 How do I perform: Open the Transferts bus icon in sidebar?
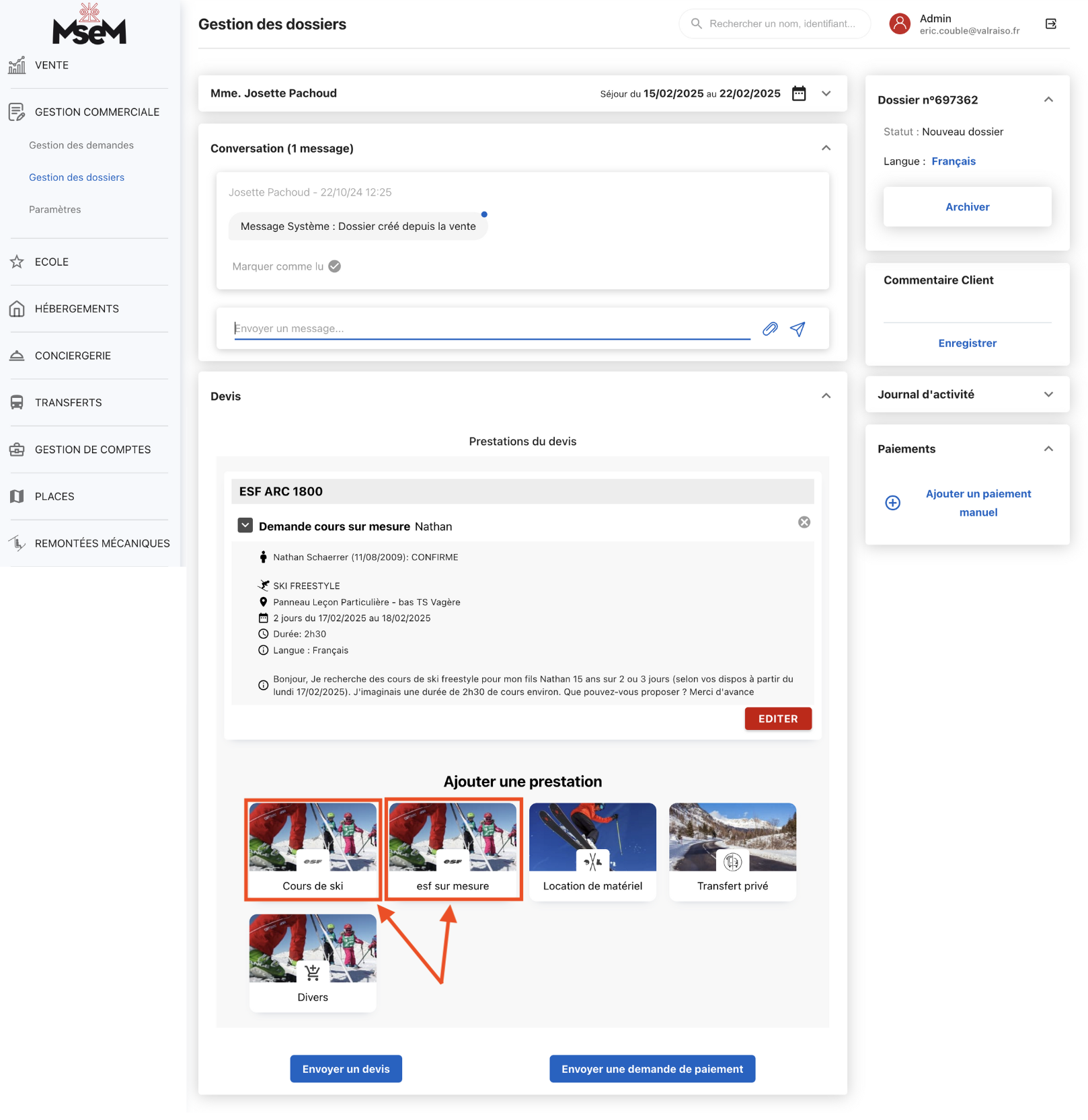[17, 403]
